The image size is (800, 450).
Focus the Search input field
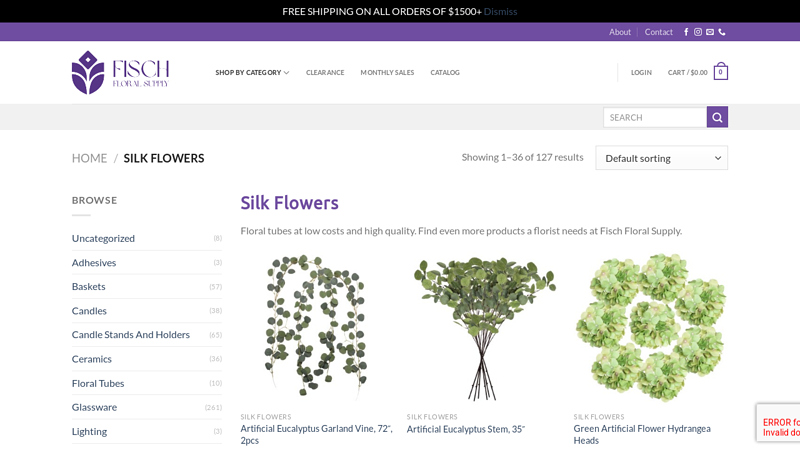click(655, 117)
